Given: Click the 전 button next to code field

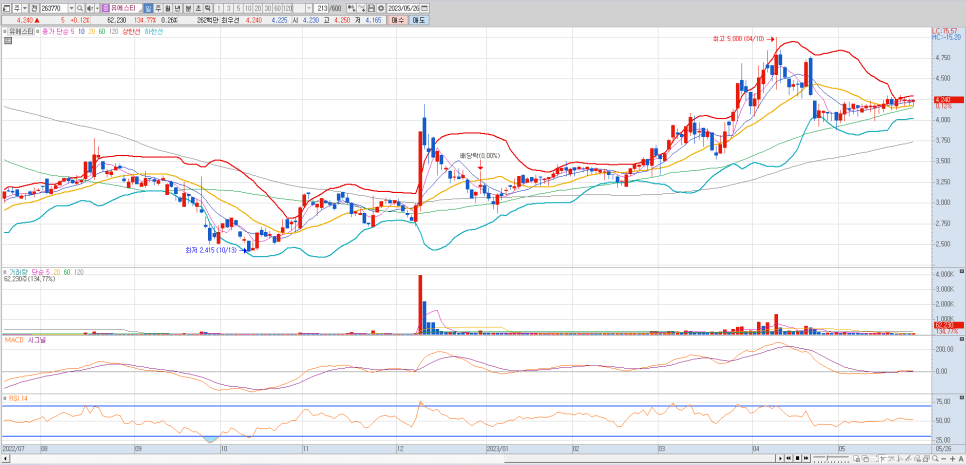Looking at the screenshot, I should [34, 8].
